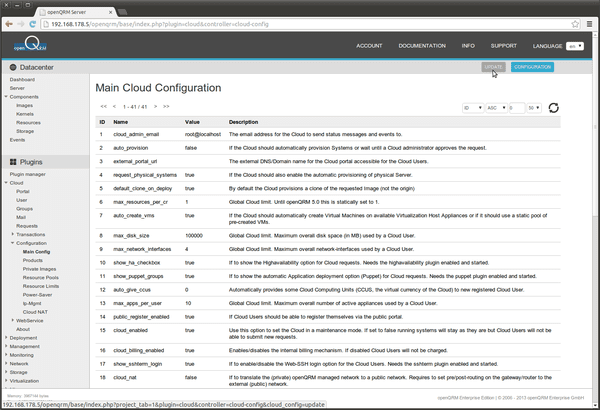Open Dashboard in Datacenter sidebar
The height and width of the screenshot is (410, 600).
[x=22, y=80]
